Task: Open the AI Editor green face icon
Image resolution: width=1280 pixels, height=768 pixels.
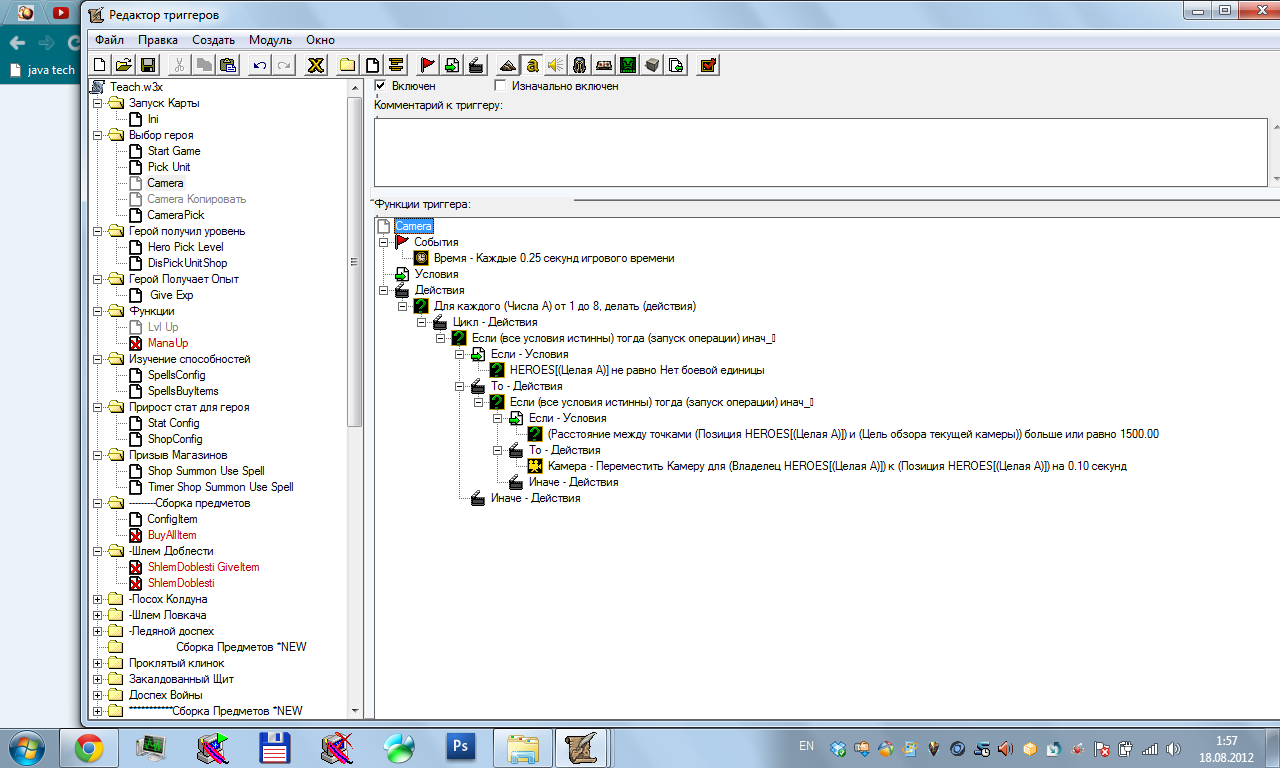Action: (628, 65)
